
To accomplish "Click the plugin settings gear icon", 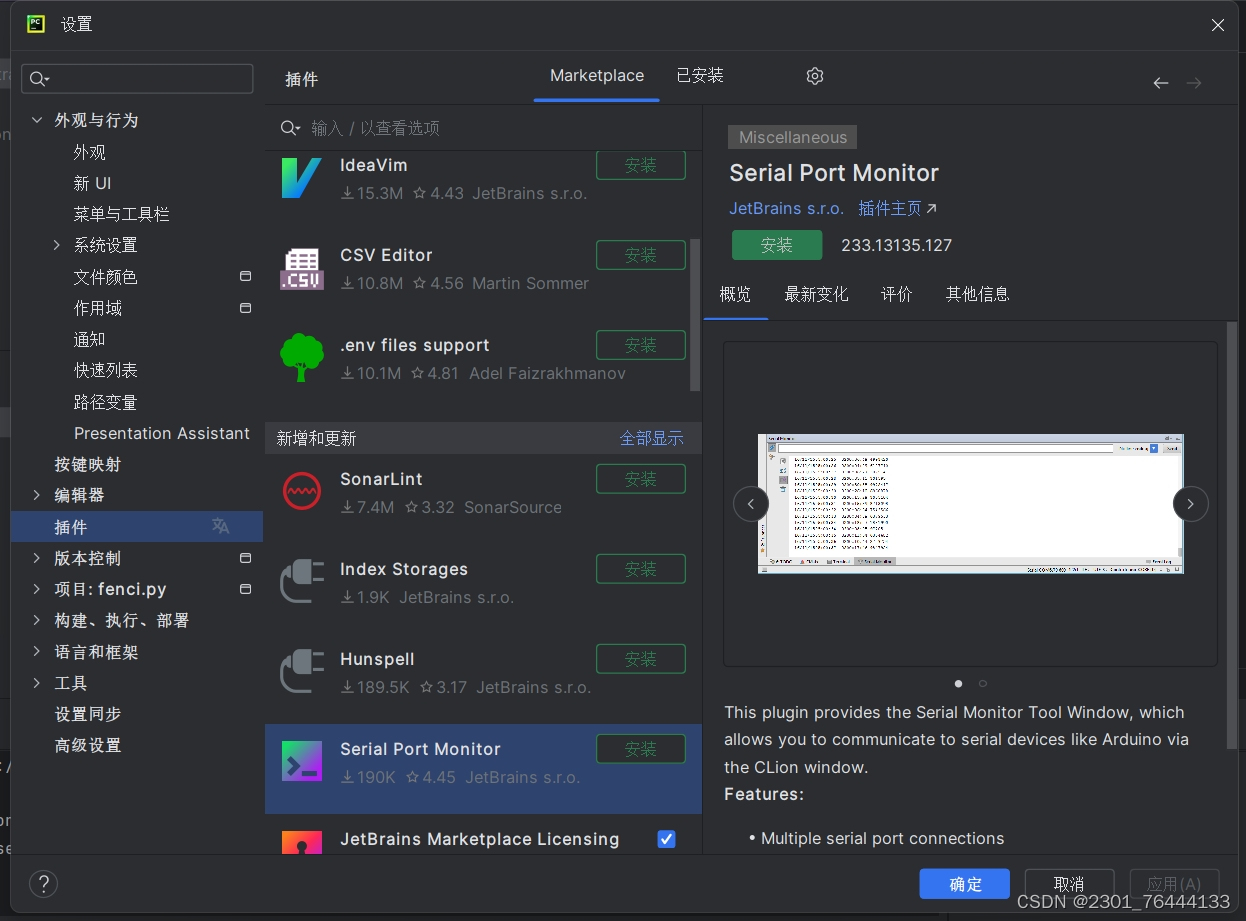I will pyautogui.click(x=815, y=76).
